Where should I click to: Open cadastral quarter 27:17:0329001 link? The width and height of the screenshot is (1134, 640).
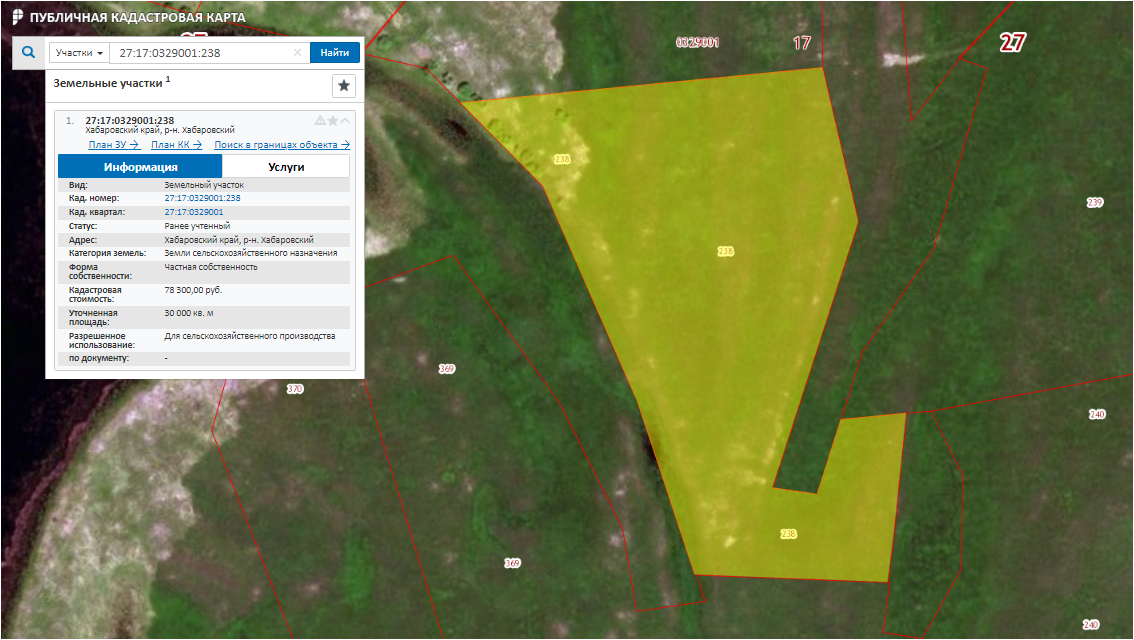[x=193, y=212]
